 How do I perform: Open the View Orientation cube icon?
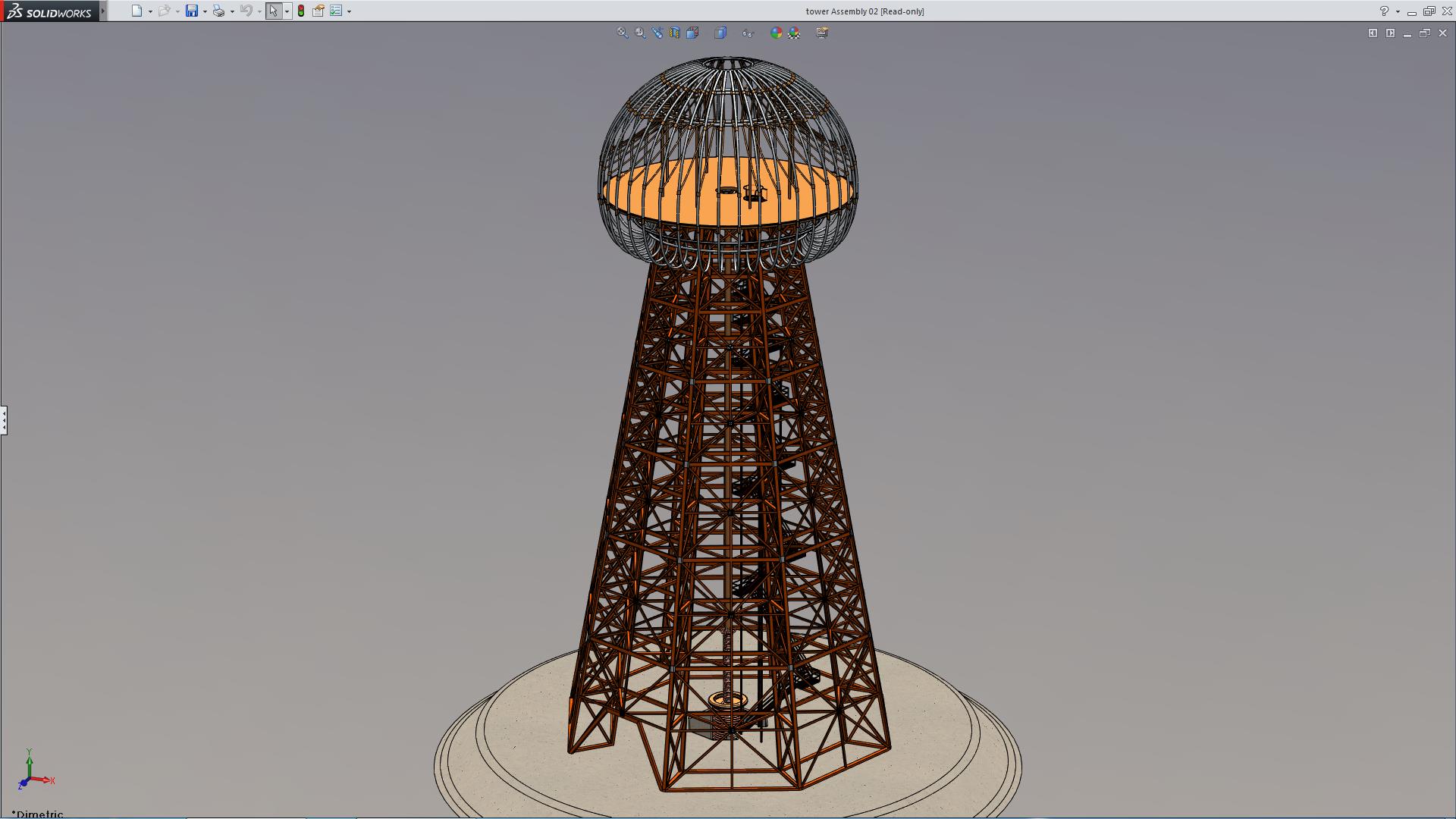[692, 33]
